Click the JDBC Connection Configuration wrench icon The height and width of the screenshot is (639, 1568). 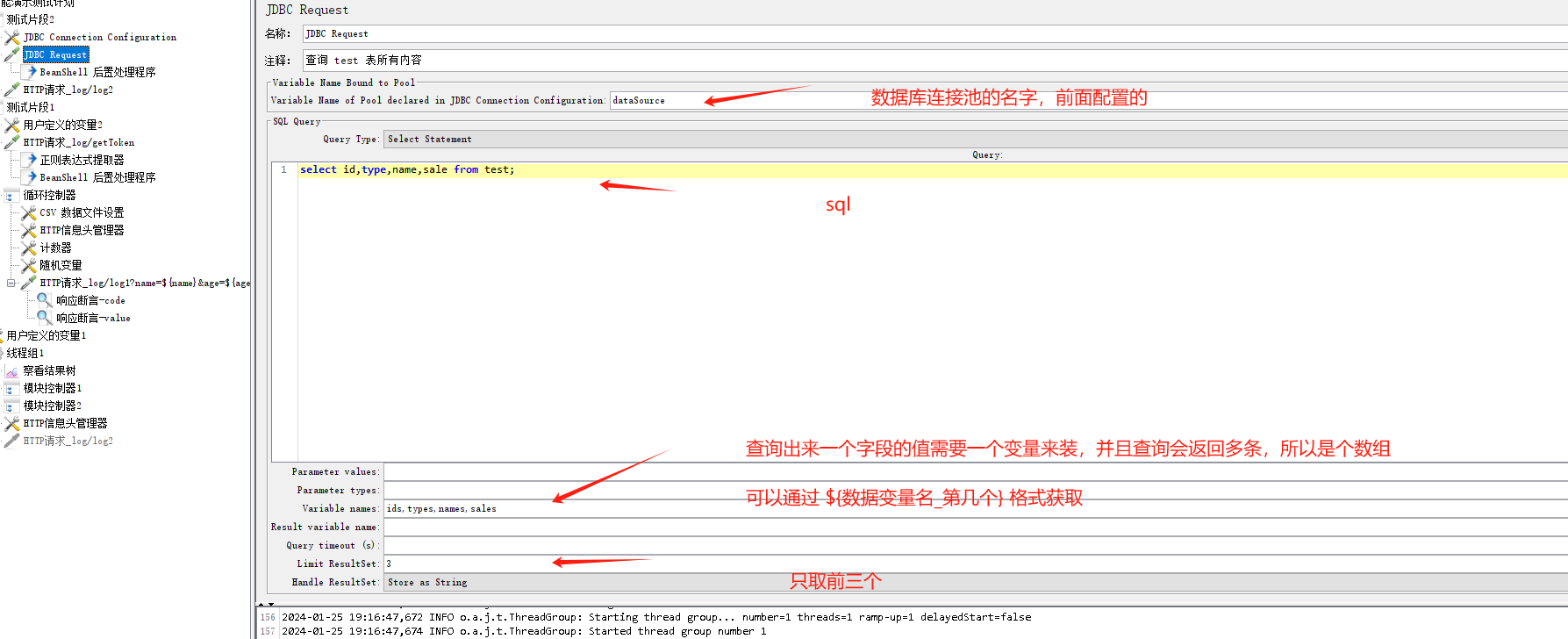point(12,38)
